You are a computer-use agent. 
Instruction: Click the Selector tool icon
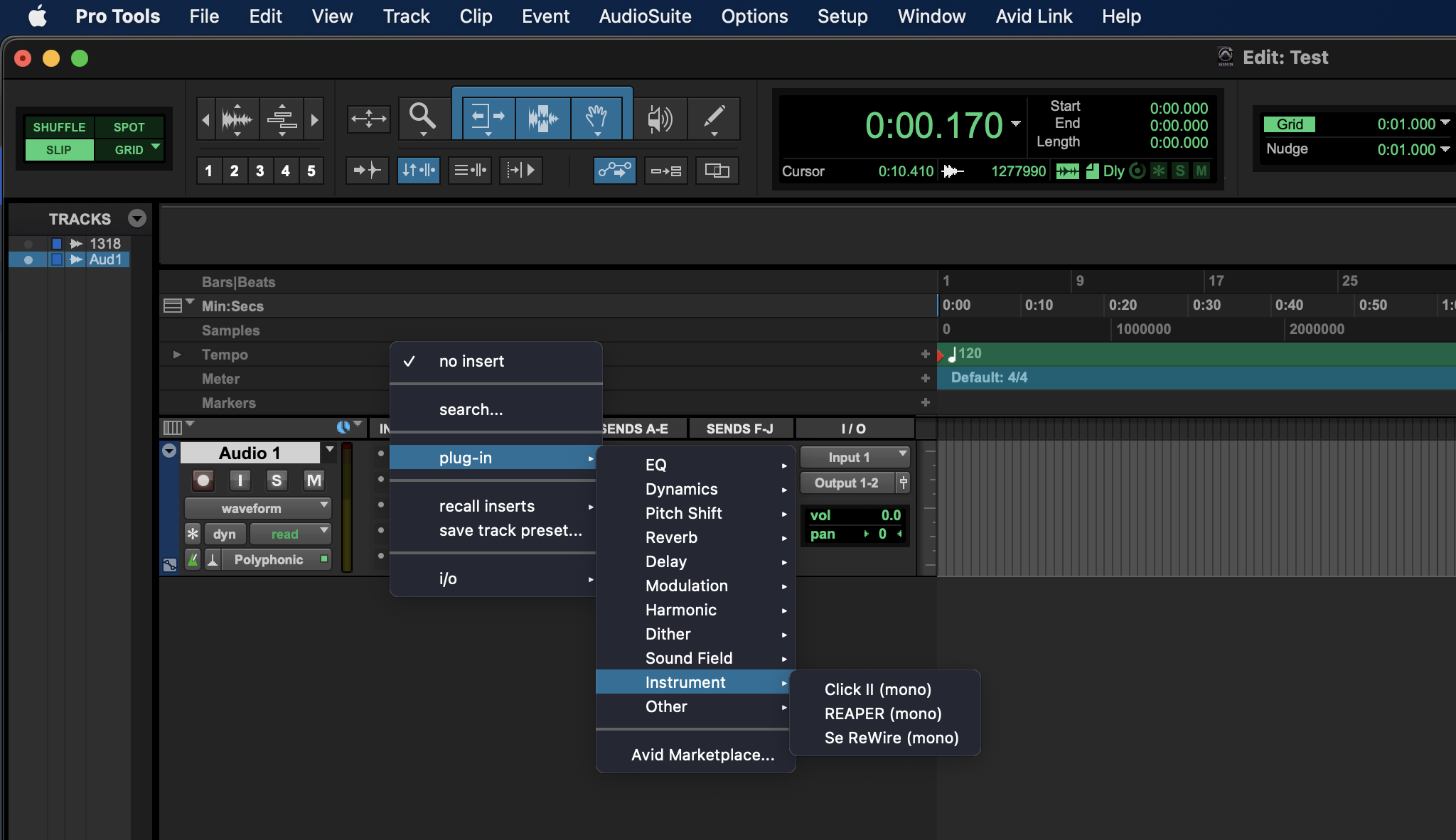click(x=542, y=117)
